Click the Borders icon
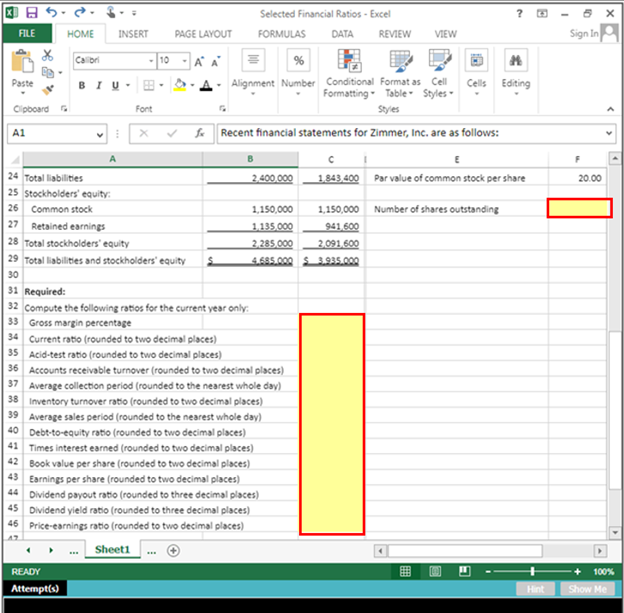 click(149, 85)
